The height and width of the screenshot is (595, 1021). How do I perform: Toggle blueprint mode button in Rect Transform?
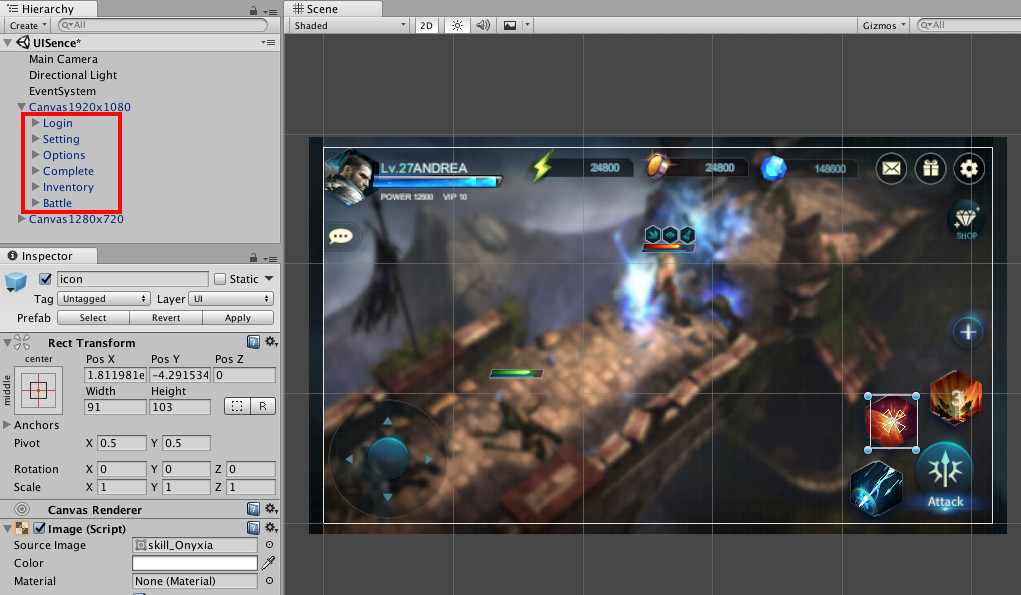(236, 406)
